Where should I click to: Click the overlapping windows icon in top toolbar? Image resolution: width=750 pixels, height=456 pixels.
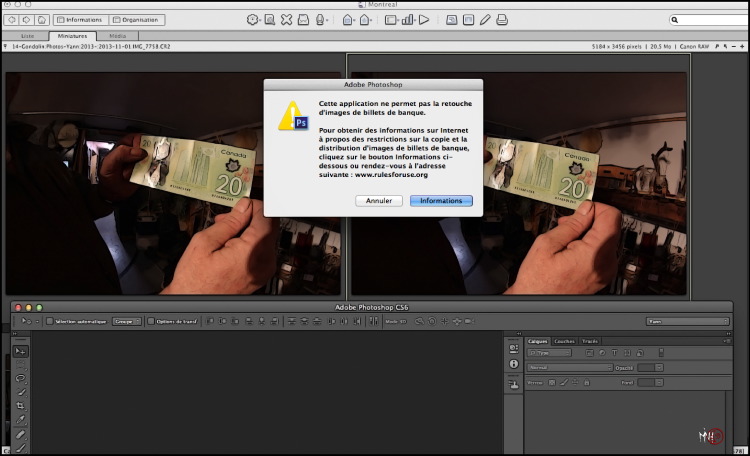pyautogui.click(x=451, y=20)
